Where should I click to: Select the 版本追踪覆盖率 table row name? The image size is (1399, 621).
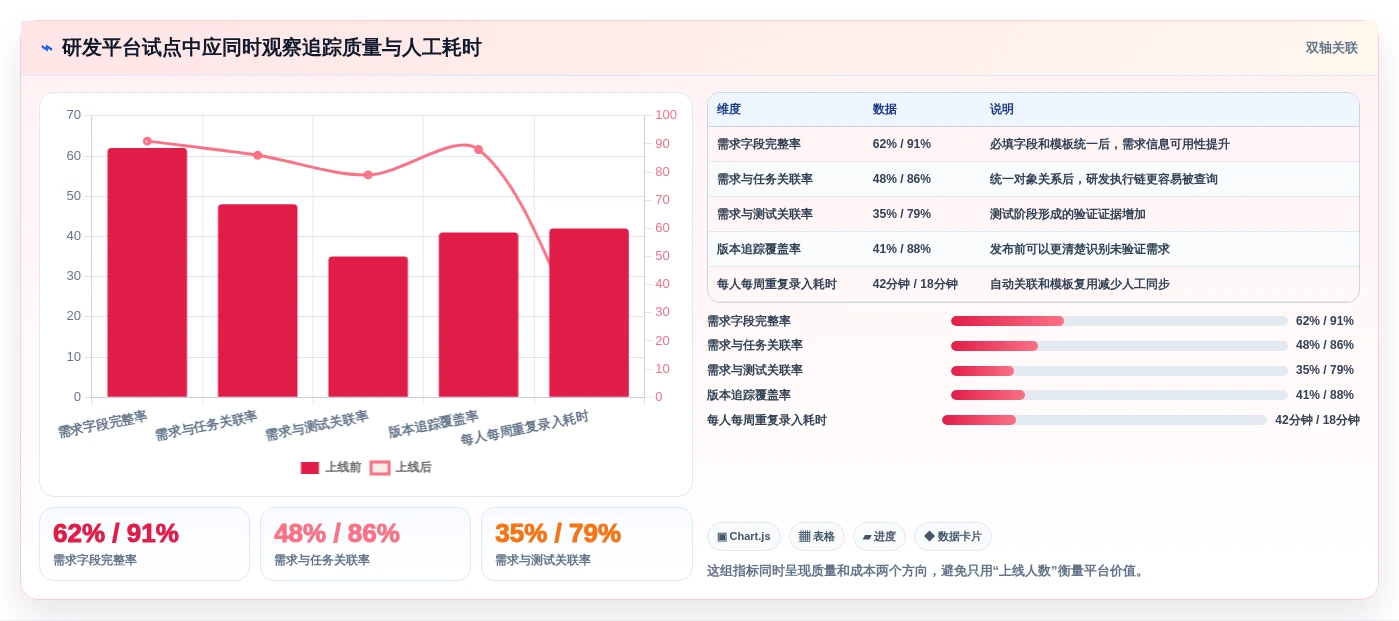(x=759, y=249)
